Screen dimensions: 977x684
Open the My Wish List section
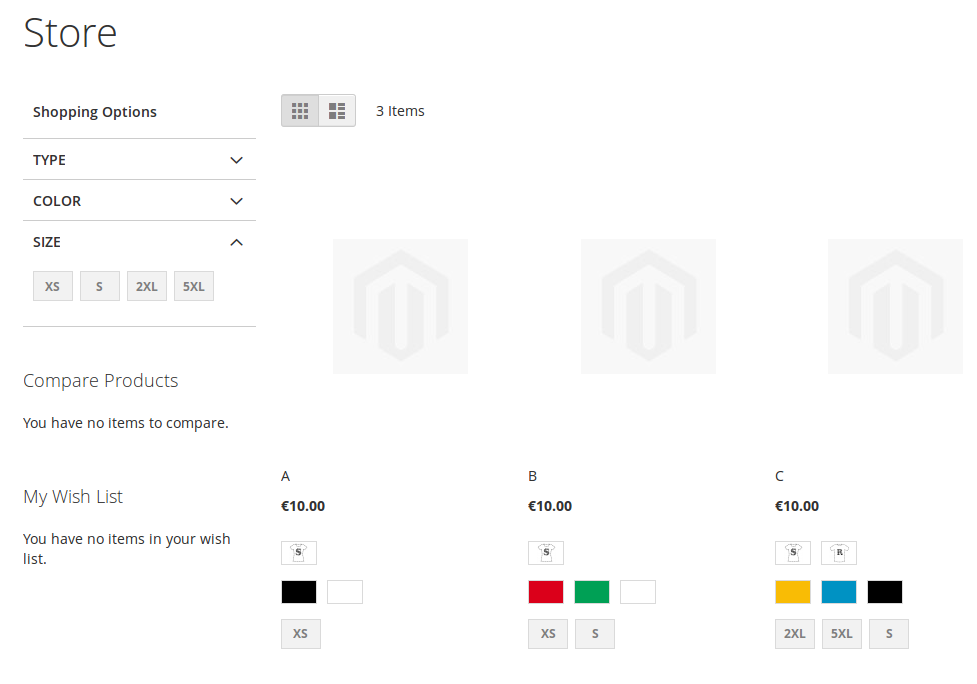tap(72, 497)
